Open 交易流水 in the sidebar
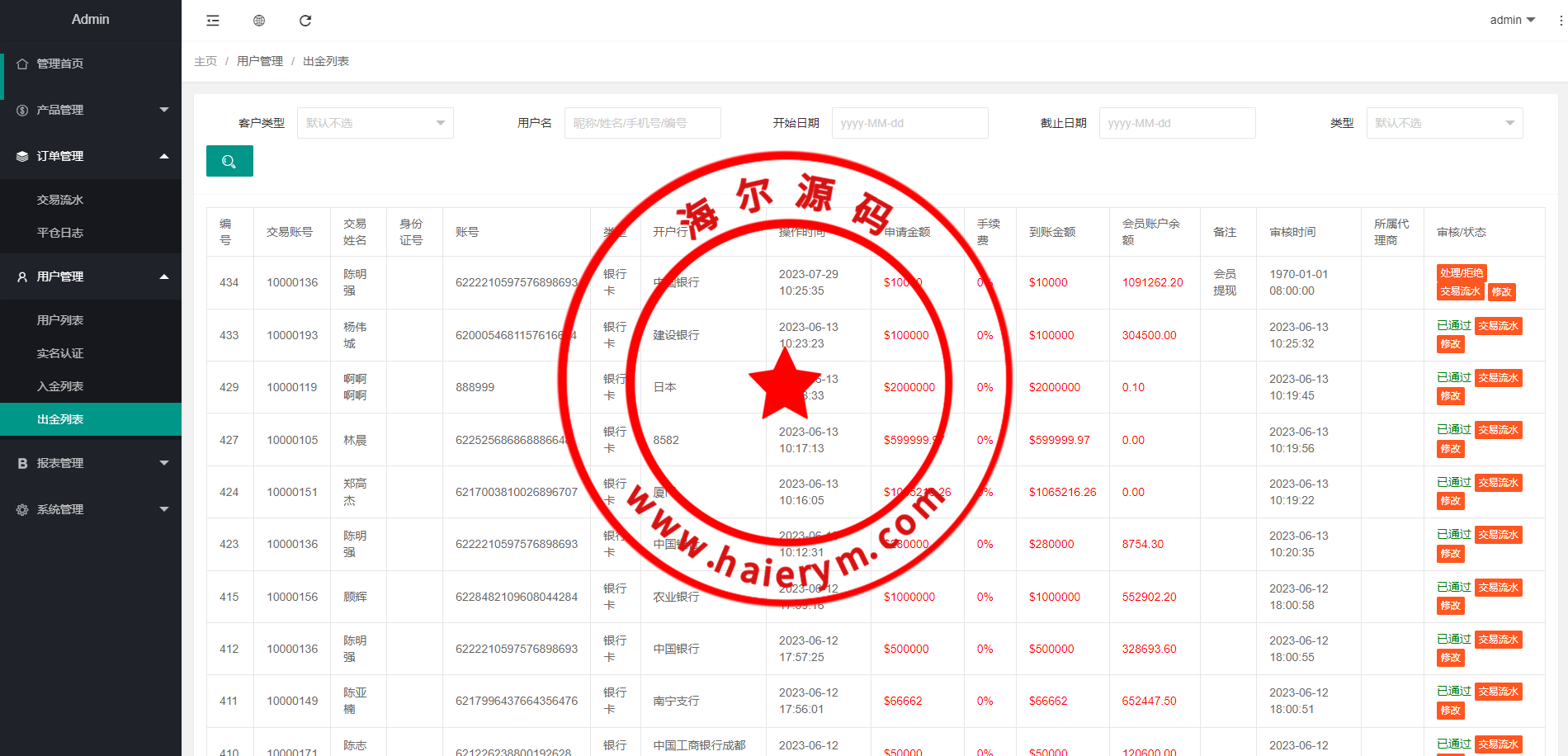 [60, 200]
